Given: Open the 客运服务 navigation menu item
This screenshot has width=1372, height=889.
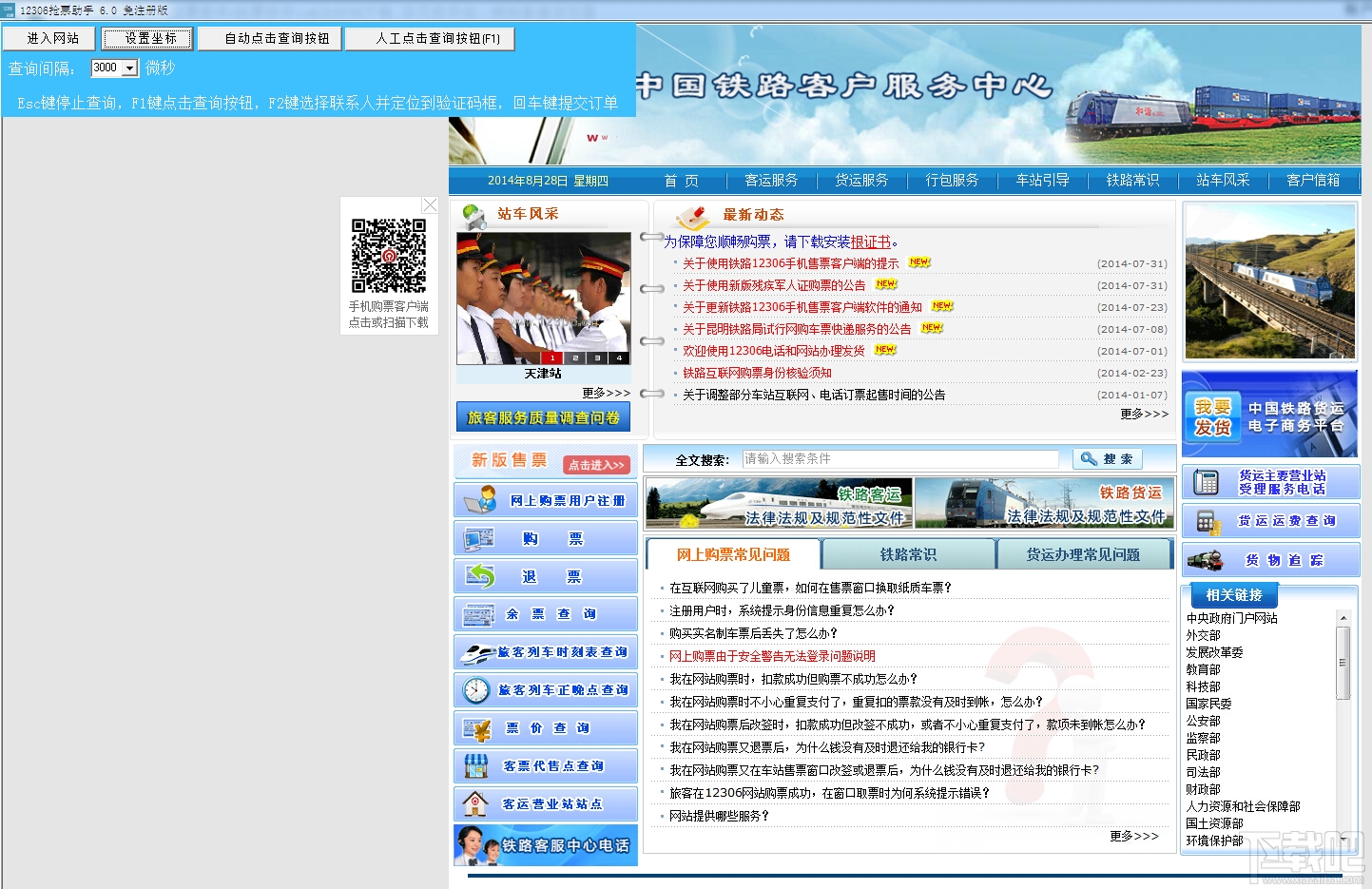Looking at the screenshot, I should click(x=771, y=181).
